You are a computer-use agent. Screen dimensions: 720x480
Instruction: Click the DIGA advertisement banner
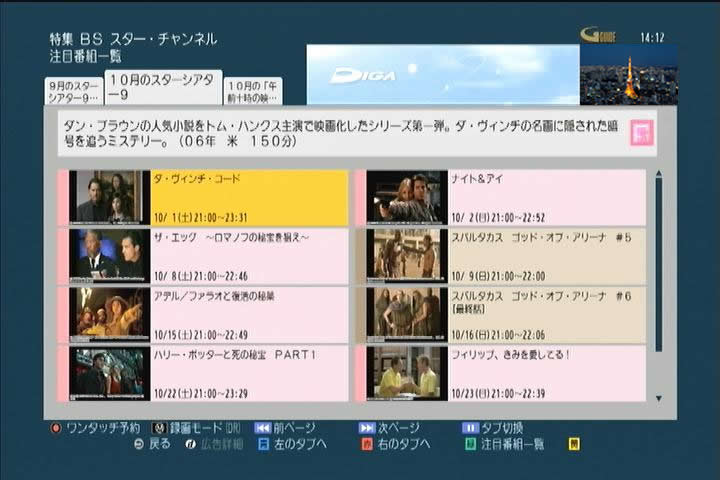pyautogui.click(x=442, y=75)
